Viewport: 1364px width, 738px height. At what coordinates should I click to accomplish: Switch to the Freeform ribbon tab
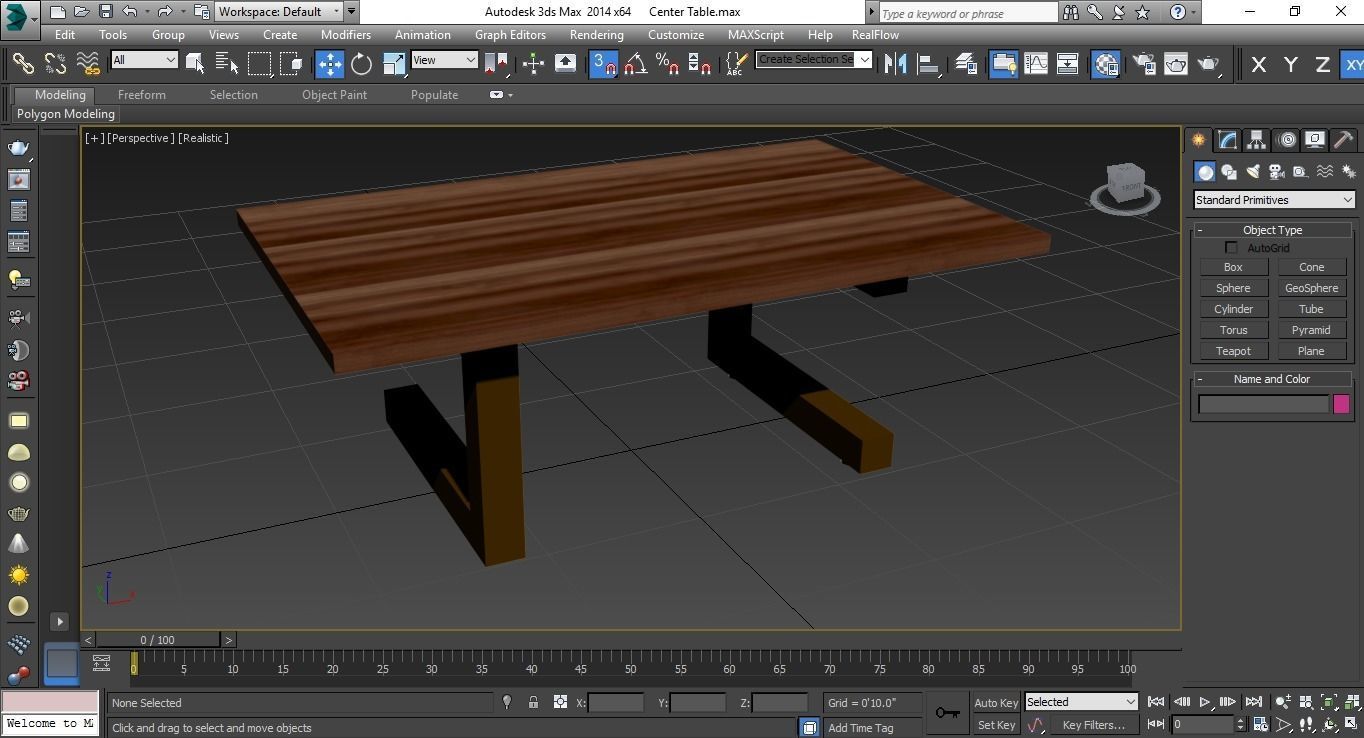(142, 95)
